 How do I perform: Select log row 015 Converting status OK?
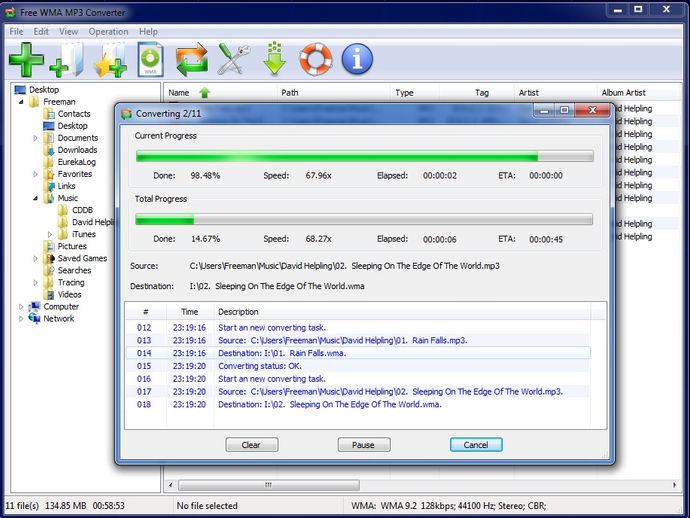[358, 366]
